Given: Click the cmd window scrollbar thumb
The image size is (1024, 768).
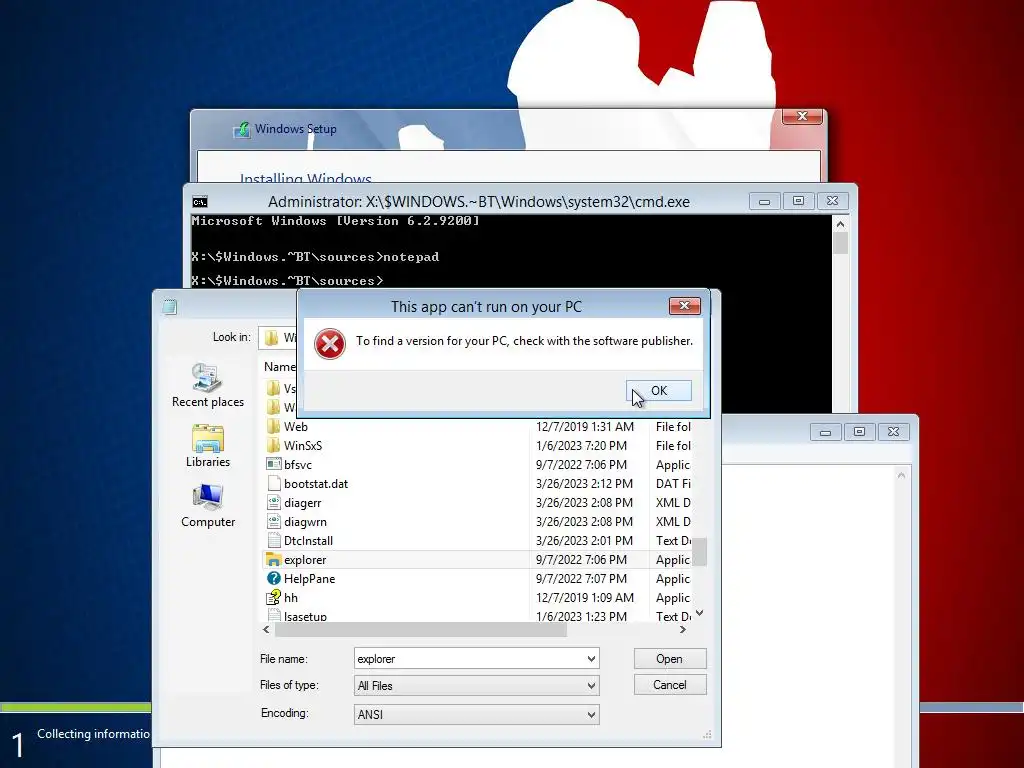Looking at the screenshot, I should click(x=840, y=244).
